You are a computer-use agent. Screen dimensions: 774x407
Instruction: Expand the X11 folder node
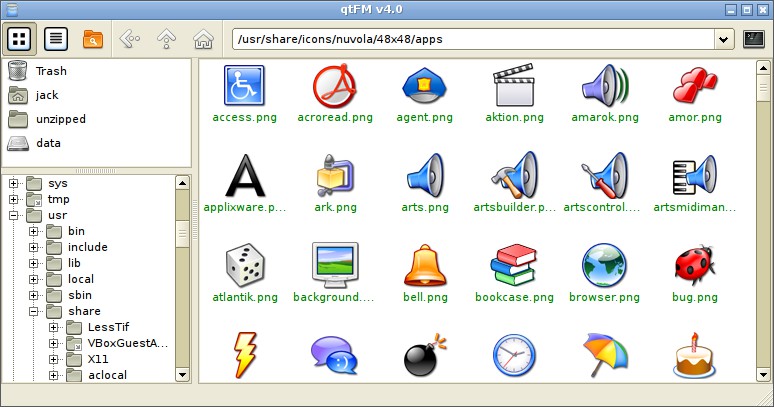click(53, 359)
